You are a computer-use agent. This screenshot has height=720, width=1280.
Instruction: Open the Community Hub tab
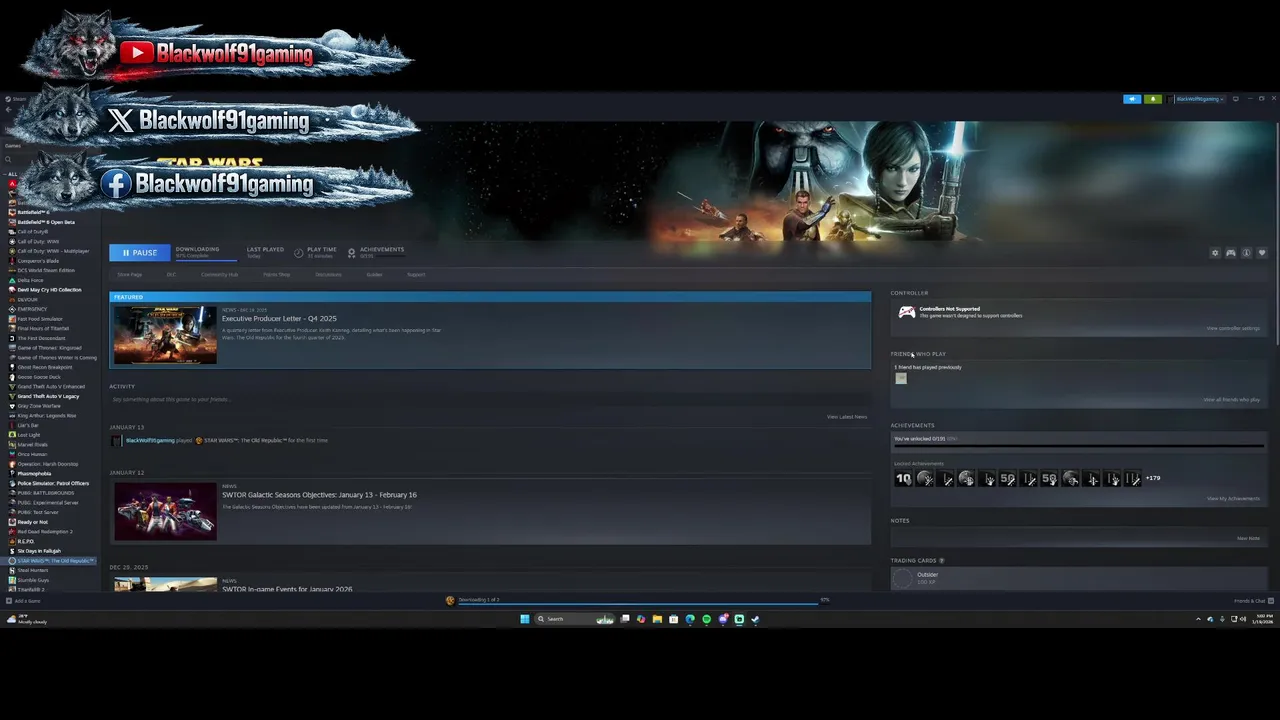[x=219, y=274]
